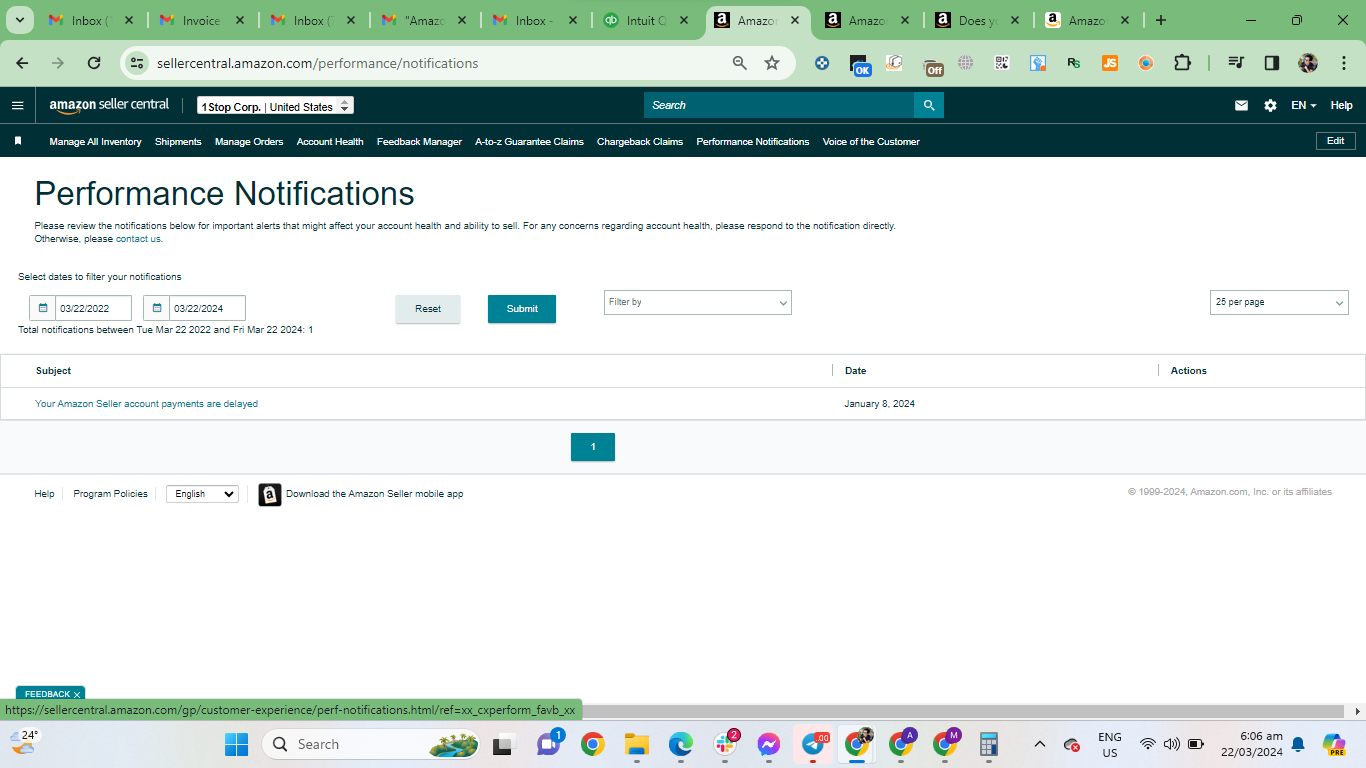Open Slack from the taskbar
The height and width of the screenshot is (768, 1366).
pos(726,744)
